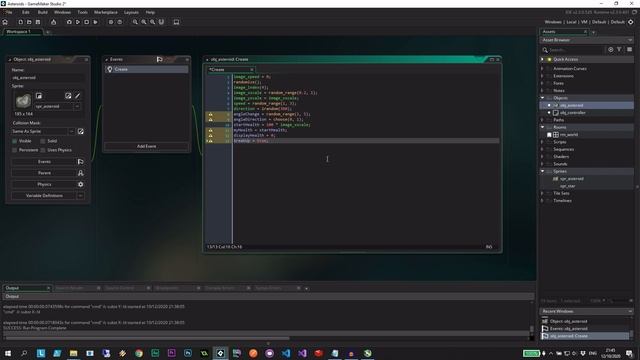The image size is (640, 360).
Task: Open the laptop mode toolbar icon
Action: (176, 22)
